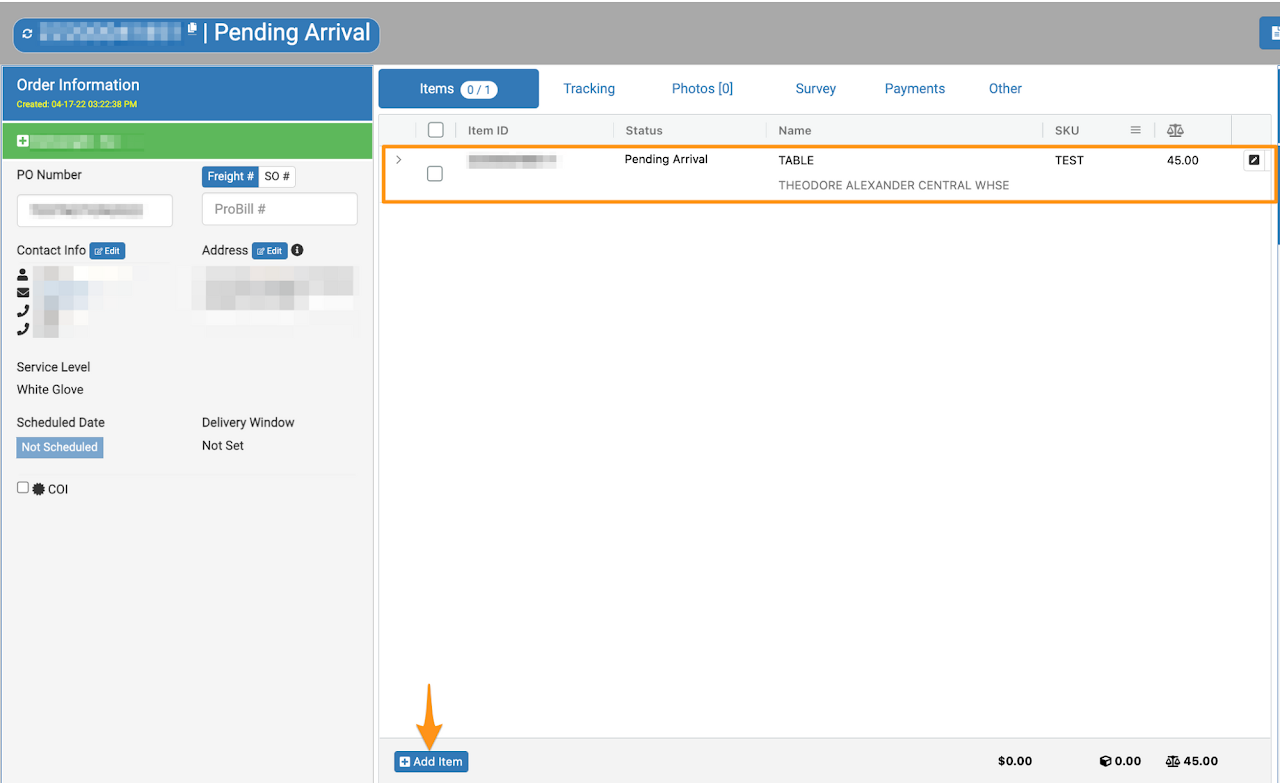This screenshot has width=1280, height=783.
Task: Sort by the Name column header
Action: point(795,131)
